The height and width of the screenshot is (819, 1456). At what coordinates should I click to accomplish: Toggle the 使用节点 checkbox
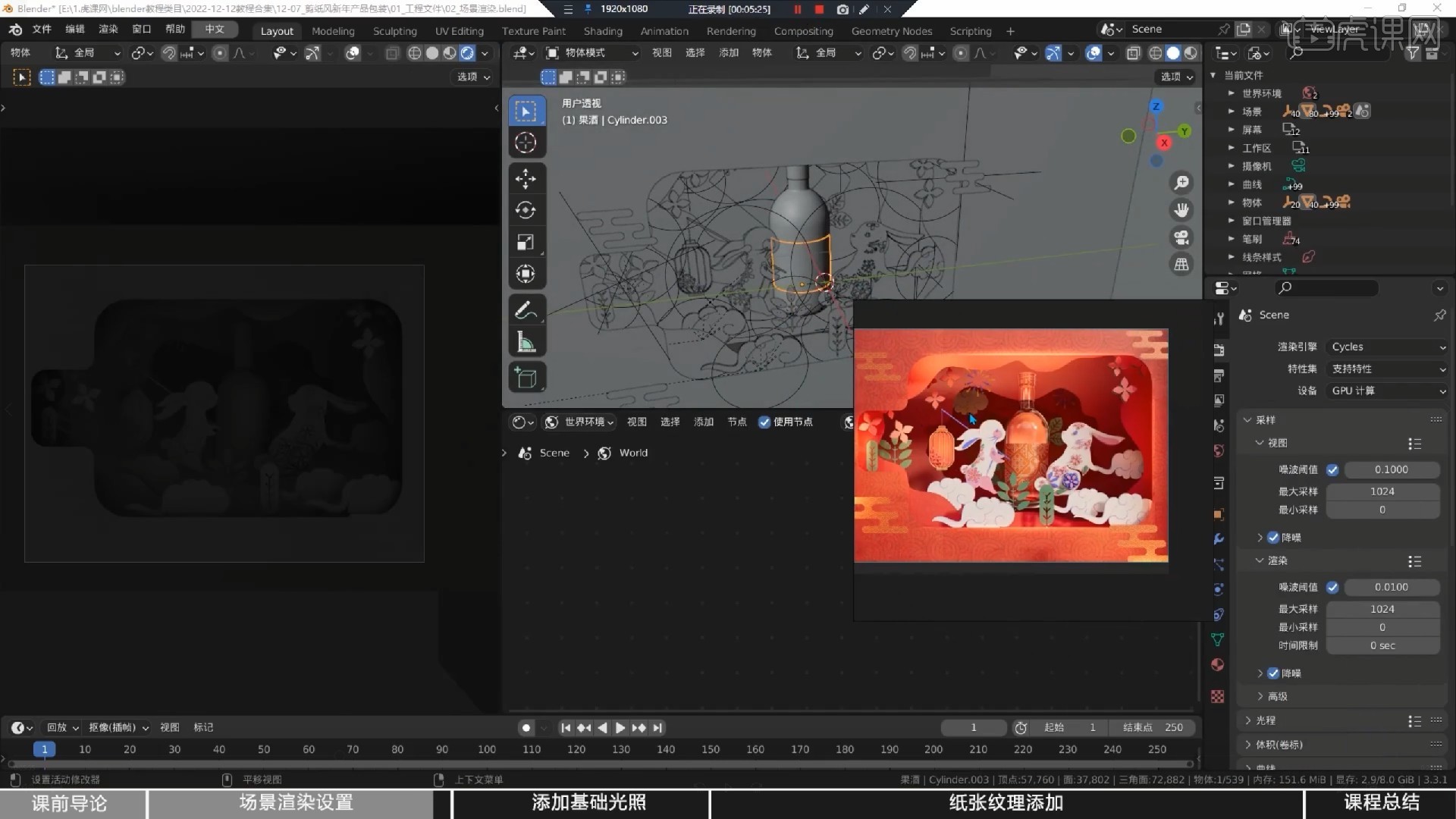(x=764, y=422)
